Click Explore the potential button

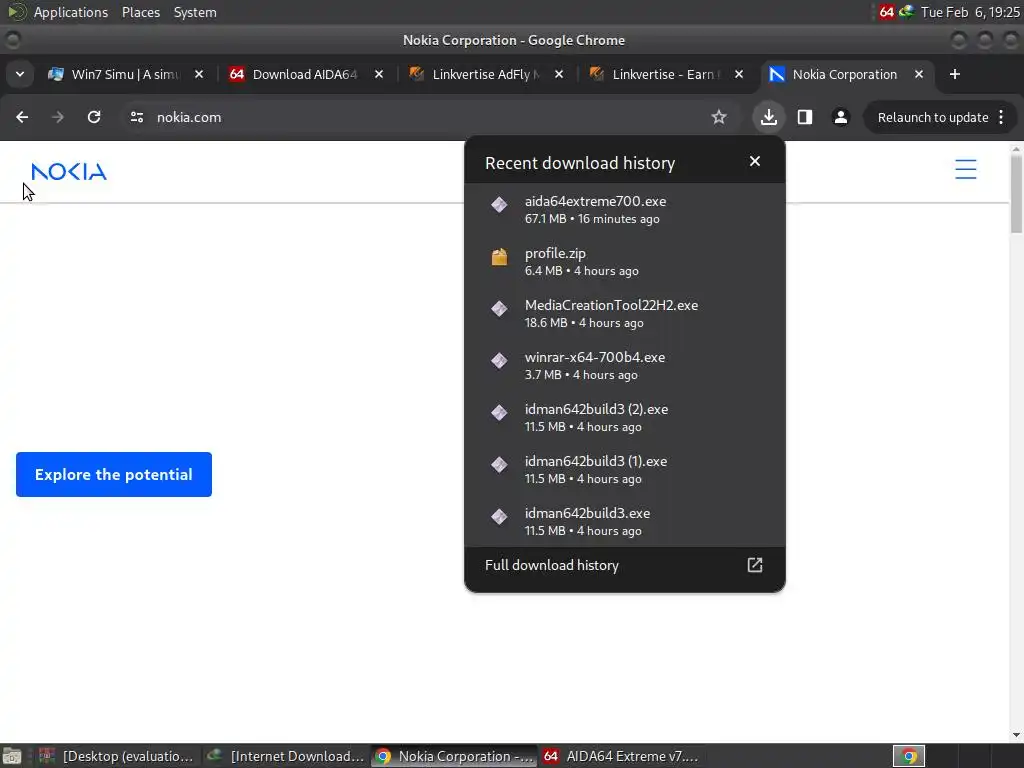click(114, 474)
